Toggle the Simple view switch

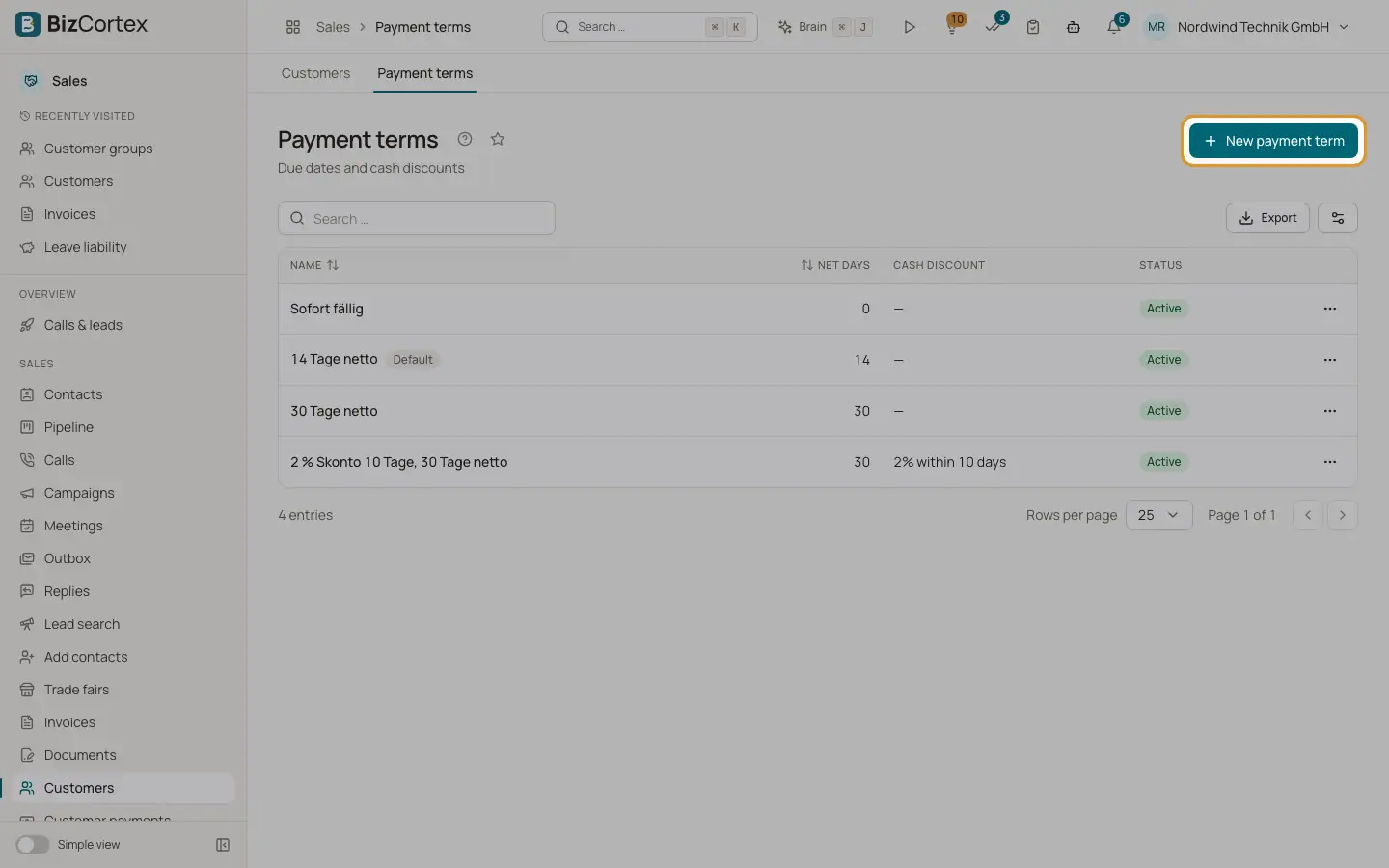(x=33, y=845)
